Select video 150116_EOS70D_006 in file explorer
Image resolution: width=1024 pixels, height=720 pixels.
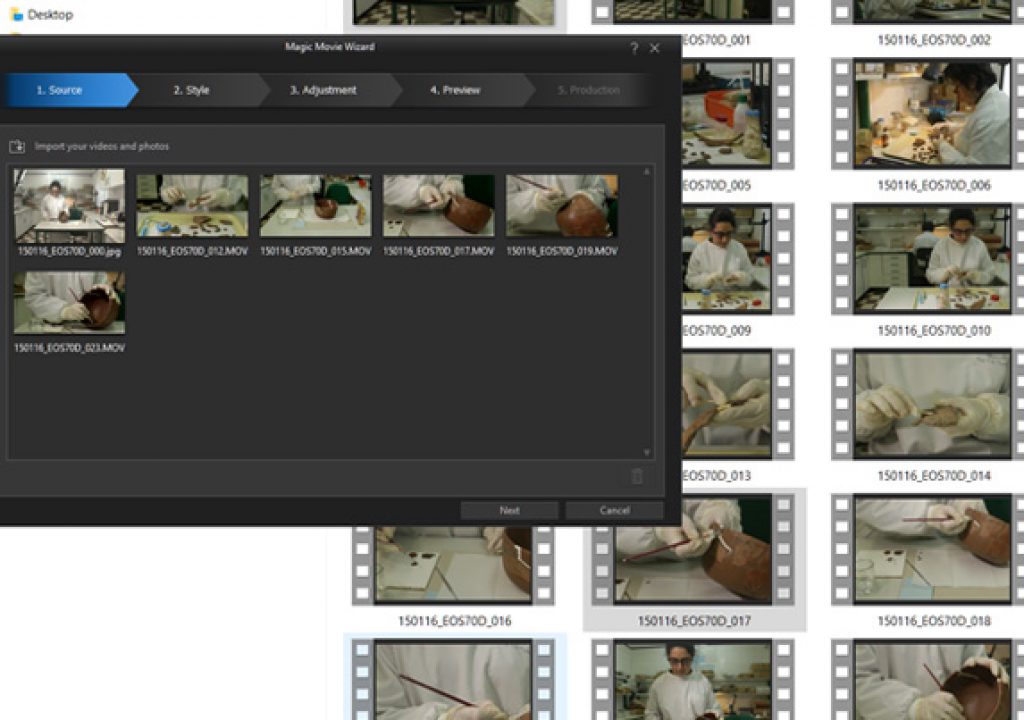pos(932,114)
